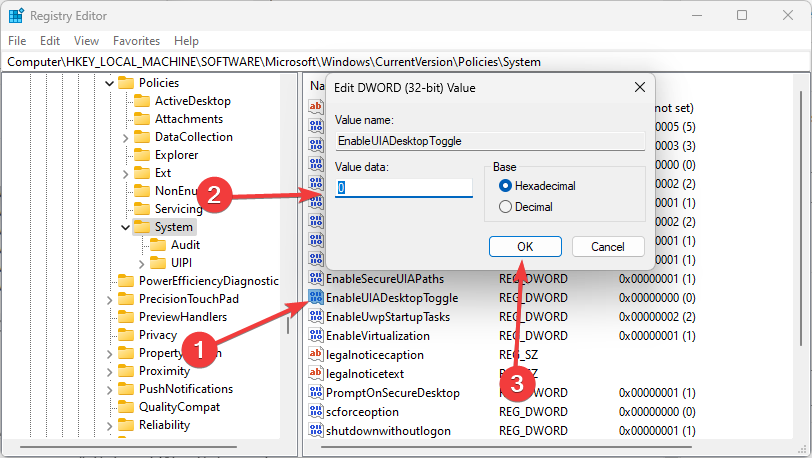The height and width of the screenshot is (458, 812).
Task: Click the Value data input field
Action: coord(404,188)
